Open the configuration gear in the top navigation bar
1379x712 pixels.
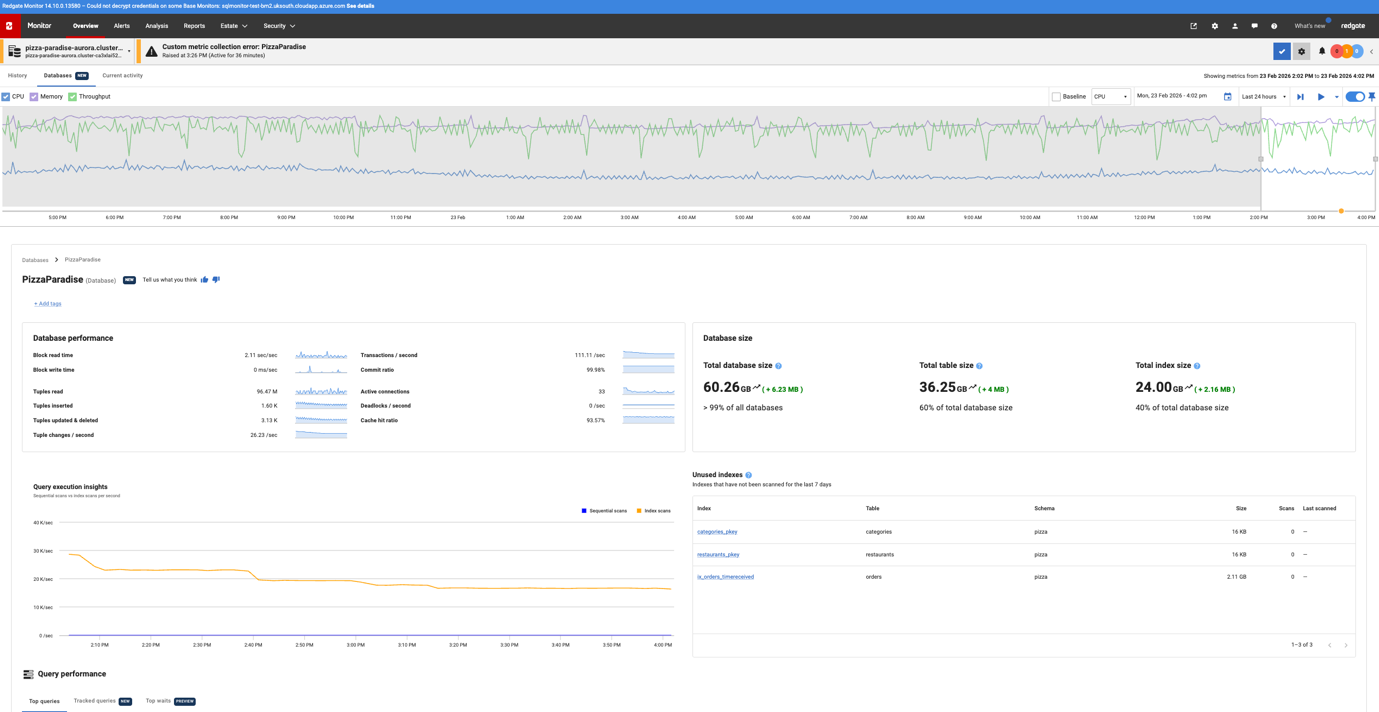click(1215, 26)
